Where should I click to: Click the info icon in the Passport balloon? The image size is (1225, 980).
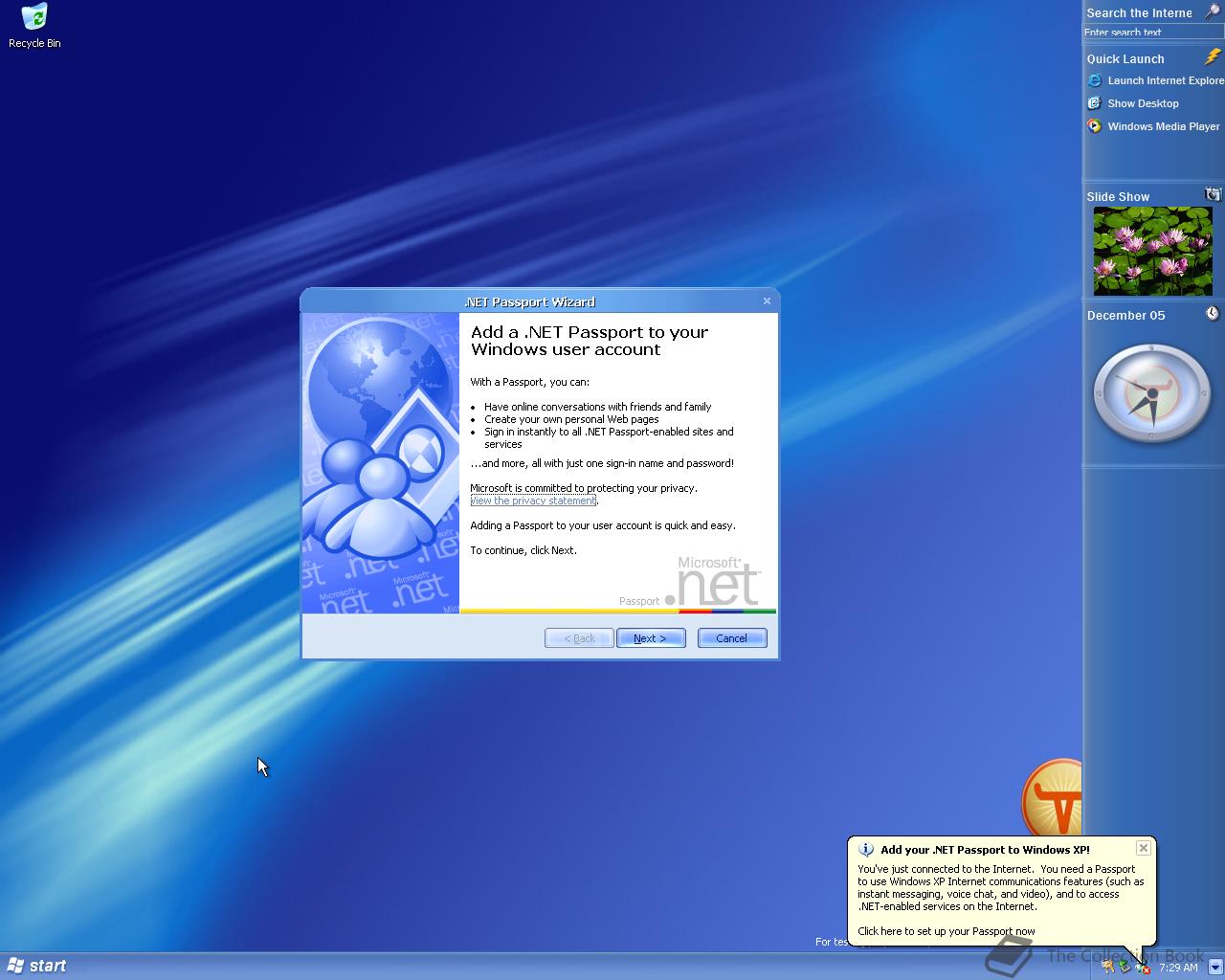(x=866, y=850)
